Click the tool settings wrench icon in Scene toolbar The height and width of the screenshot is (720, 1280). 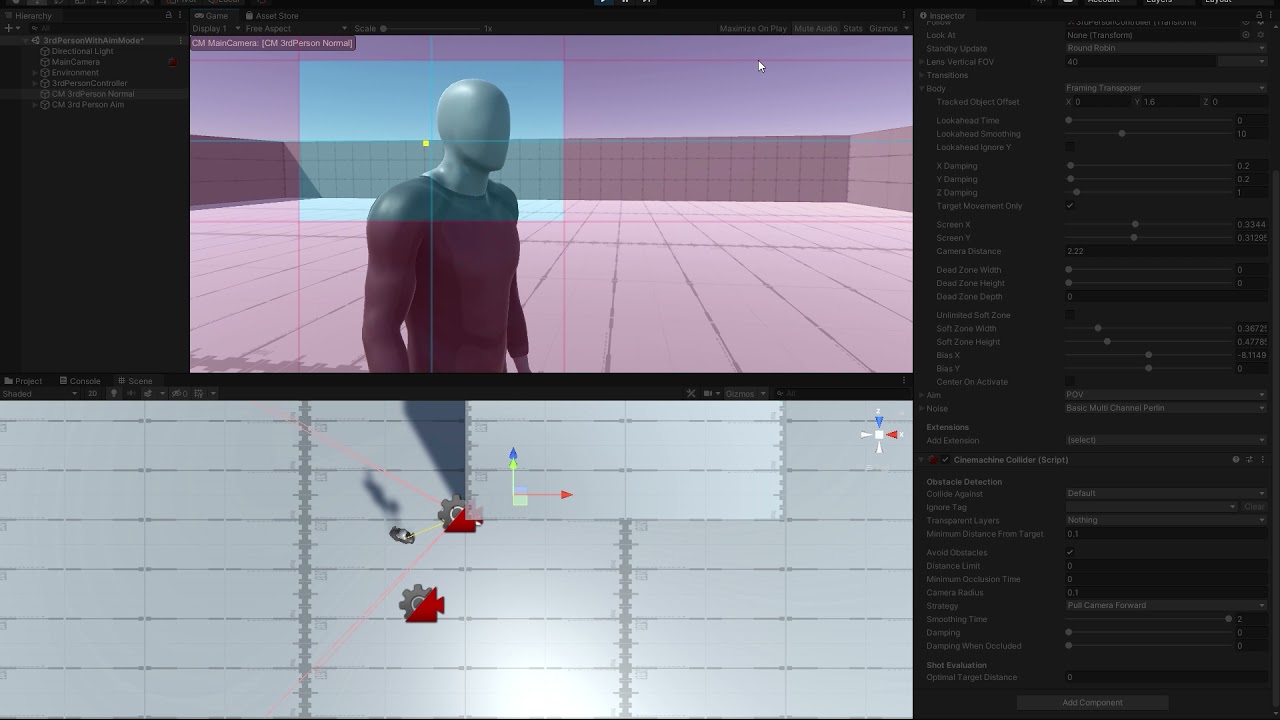pos(689,393)
